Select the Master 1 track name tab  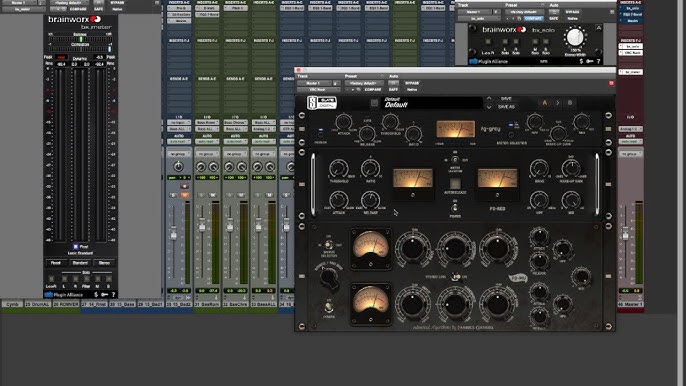point(630,304)
